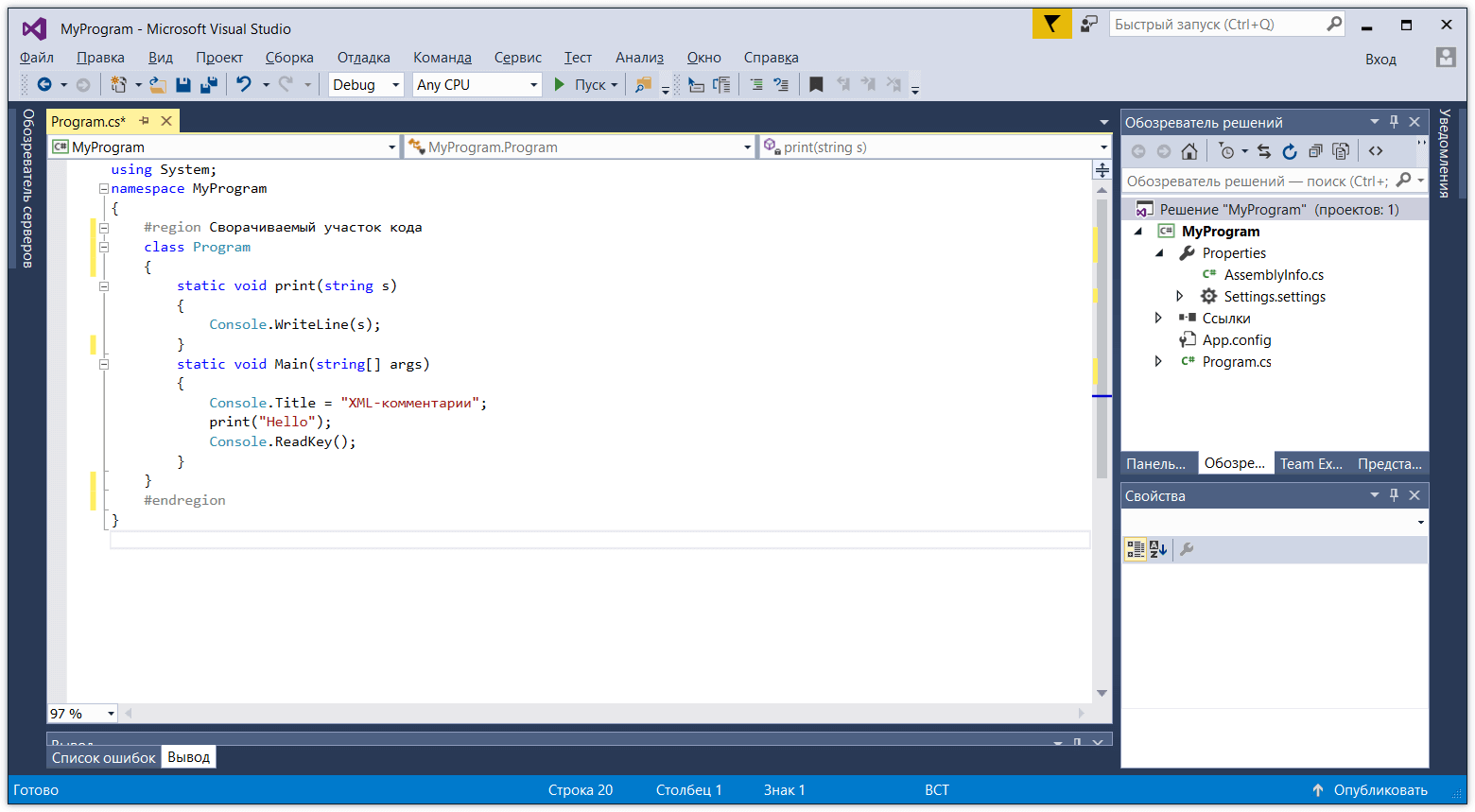Pin the Solution Explorer panel
Screen dimensions: 1475x812
point(1394,122)
